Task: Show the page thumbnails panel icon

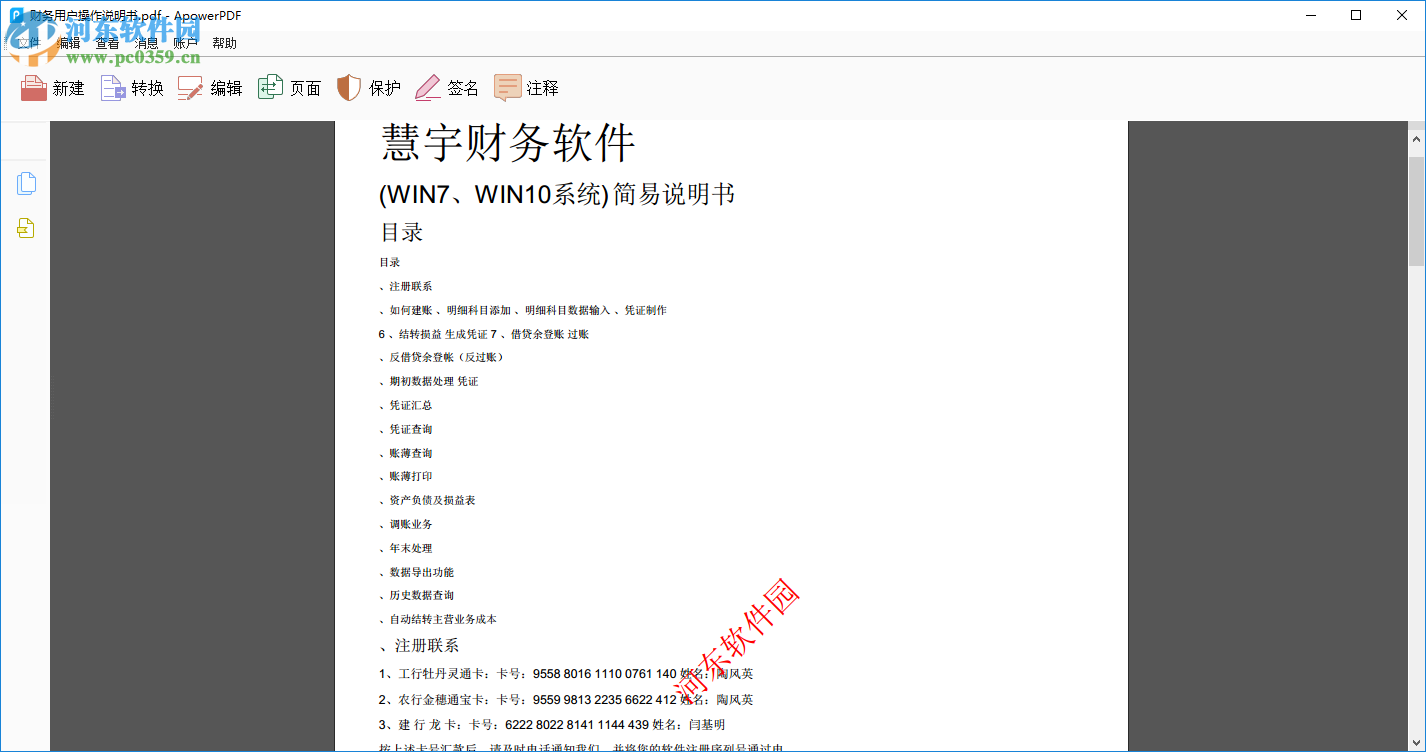Action: [x=26, y=183]
